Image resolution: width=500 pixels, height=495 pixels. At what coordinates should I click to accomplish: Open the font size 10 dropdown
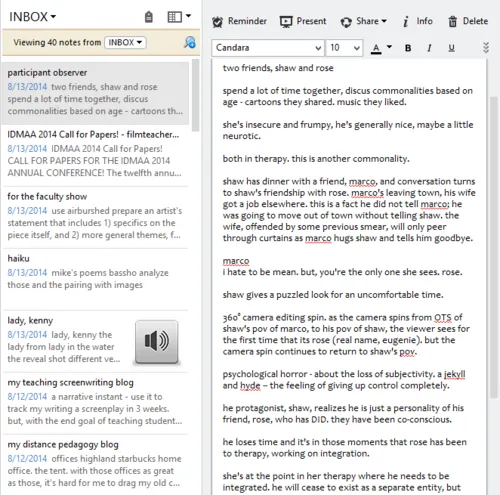click(x=344, y=48)
